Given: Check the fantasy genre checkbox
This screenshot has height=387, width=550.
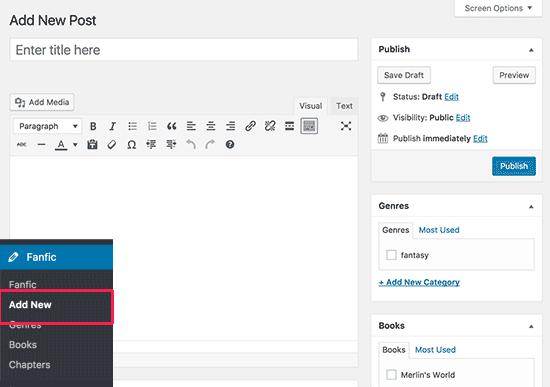Looking at the screenshot, I should pos(391,255).
